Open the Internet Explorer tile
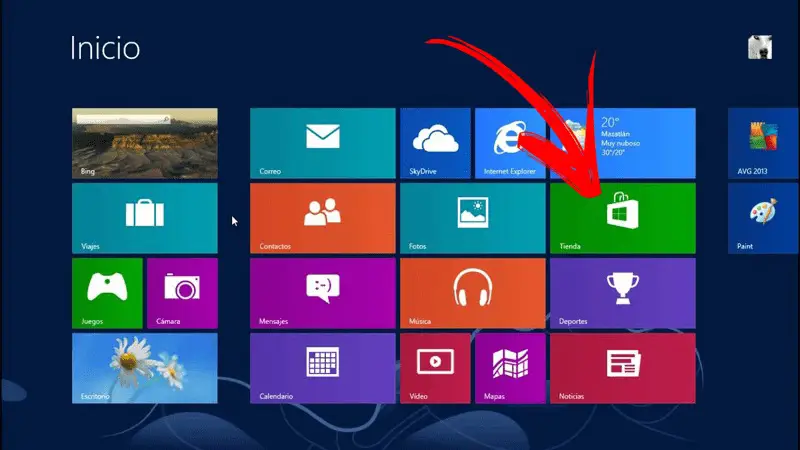800x450 pixels. click(510, 143)
